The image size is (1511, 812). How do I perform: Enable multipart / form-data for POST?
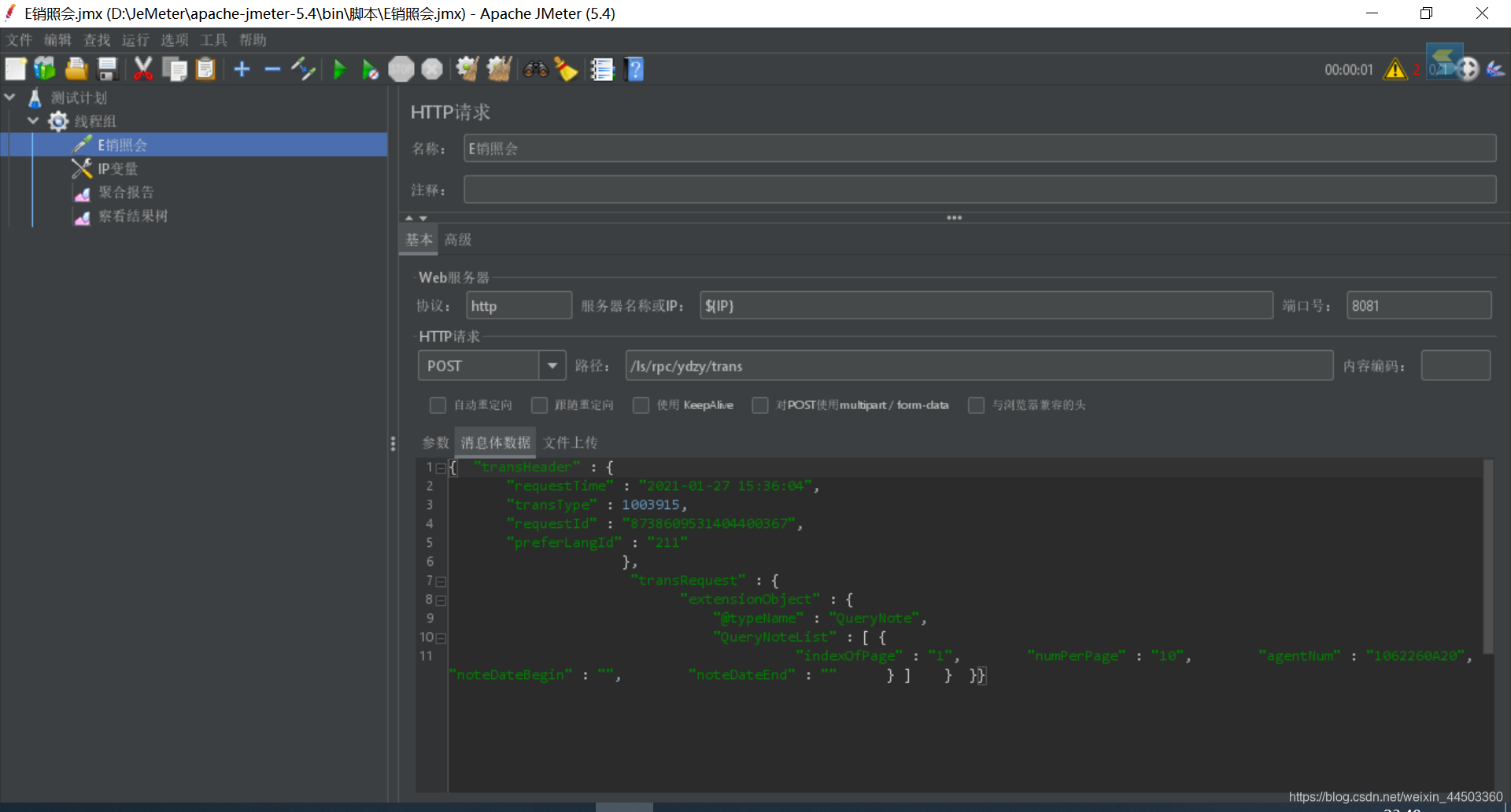click(x=760, y=405)
